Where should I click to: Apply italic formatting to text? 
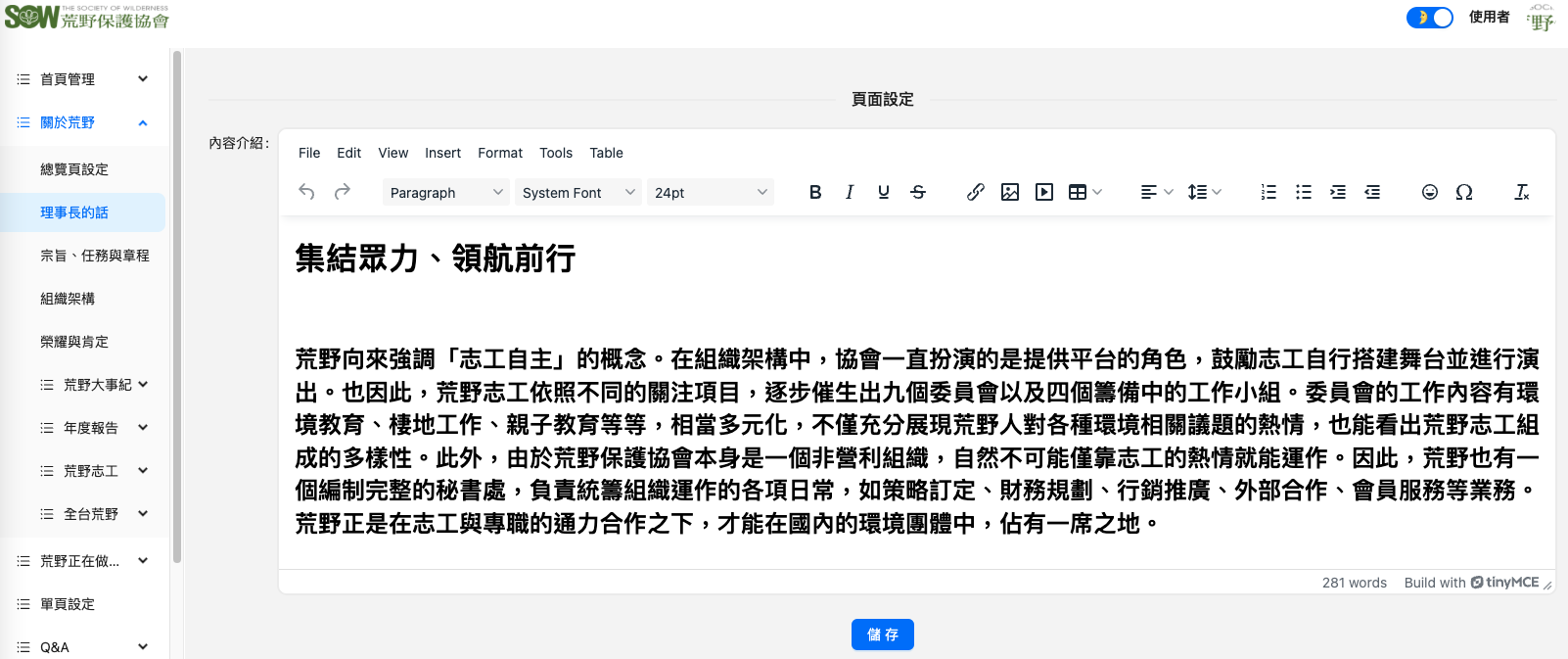(850, 193)
